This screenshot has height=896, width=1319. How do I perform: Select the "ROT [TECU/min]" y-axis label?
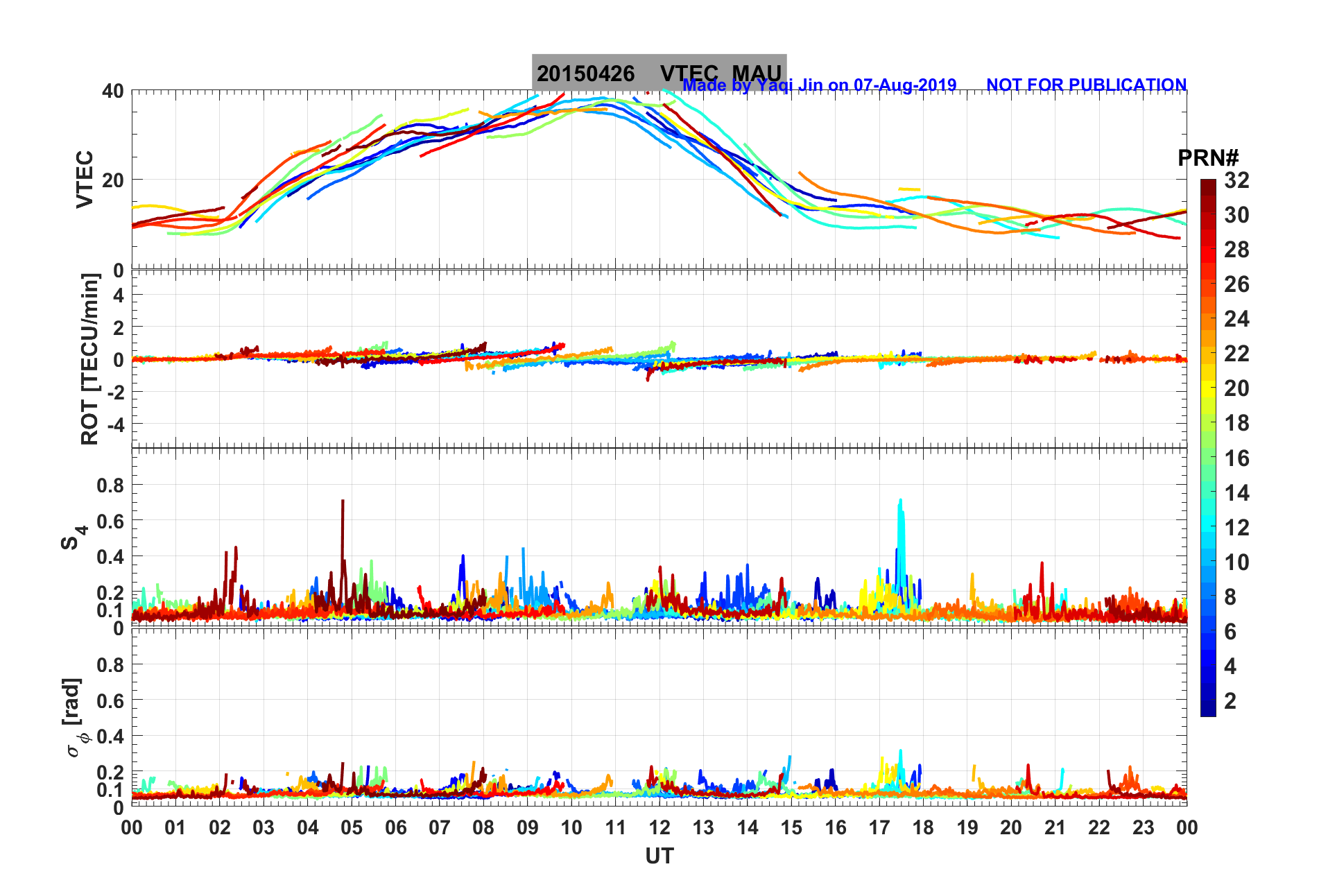click(x=89, y=359)
